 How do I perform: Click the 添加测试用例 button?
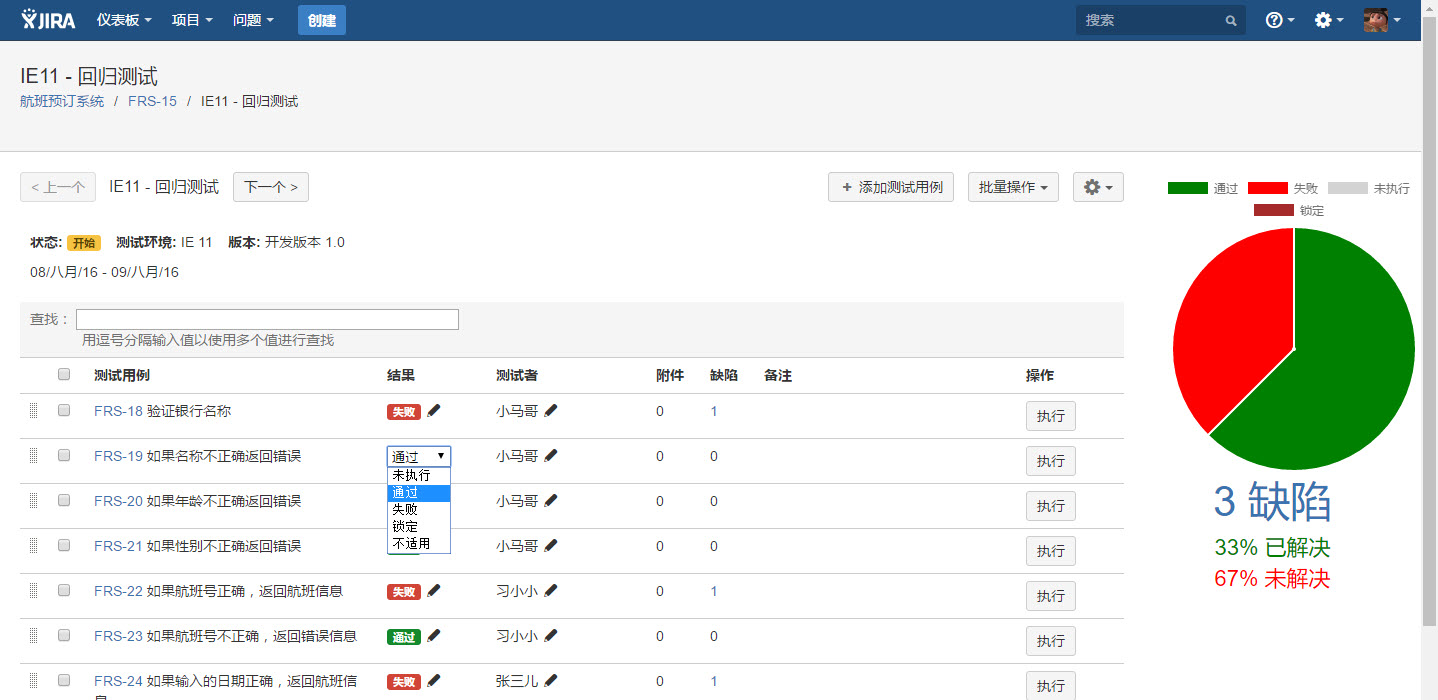891,187
